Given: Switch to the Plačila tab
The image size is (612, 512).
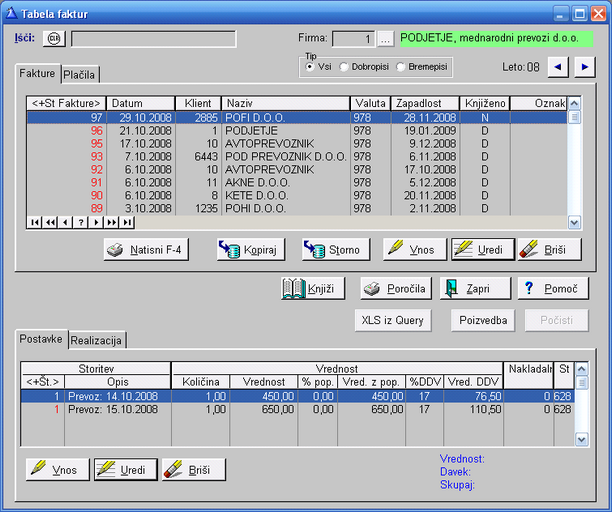Looking at the screenshot, I should [x=80, y=75].
